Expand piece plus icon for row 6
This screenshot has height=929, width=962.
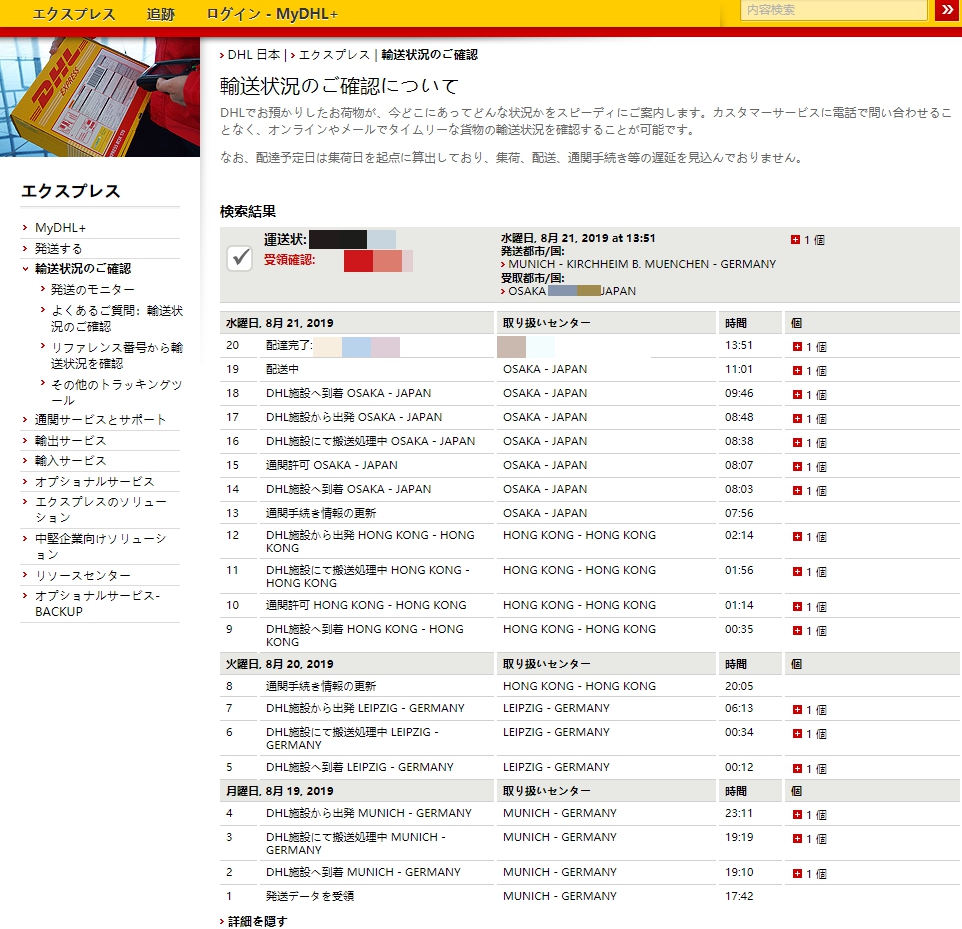[797, 733]
